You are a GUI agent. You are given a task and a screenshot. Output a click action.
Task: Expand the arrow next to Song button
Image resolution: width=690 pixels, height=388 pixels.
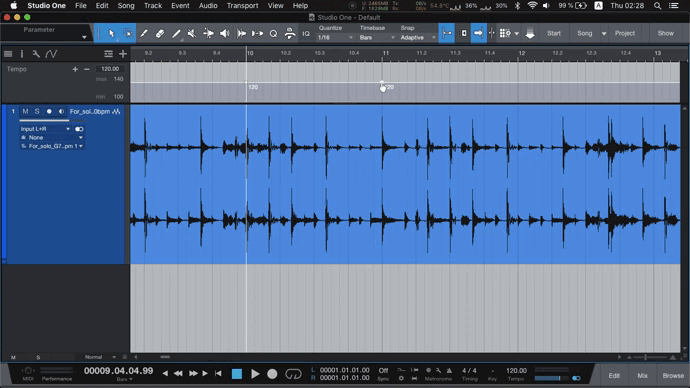[x=604, y=33]
